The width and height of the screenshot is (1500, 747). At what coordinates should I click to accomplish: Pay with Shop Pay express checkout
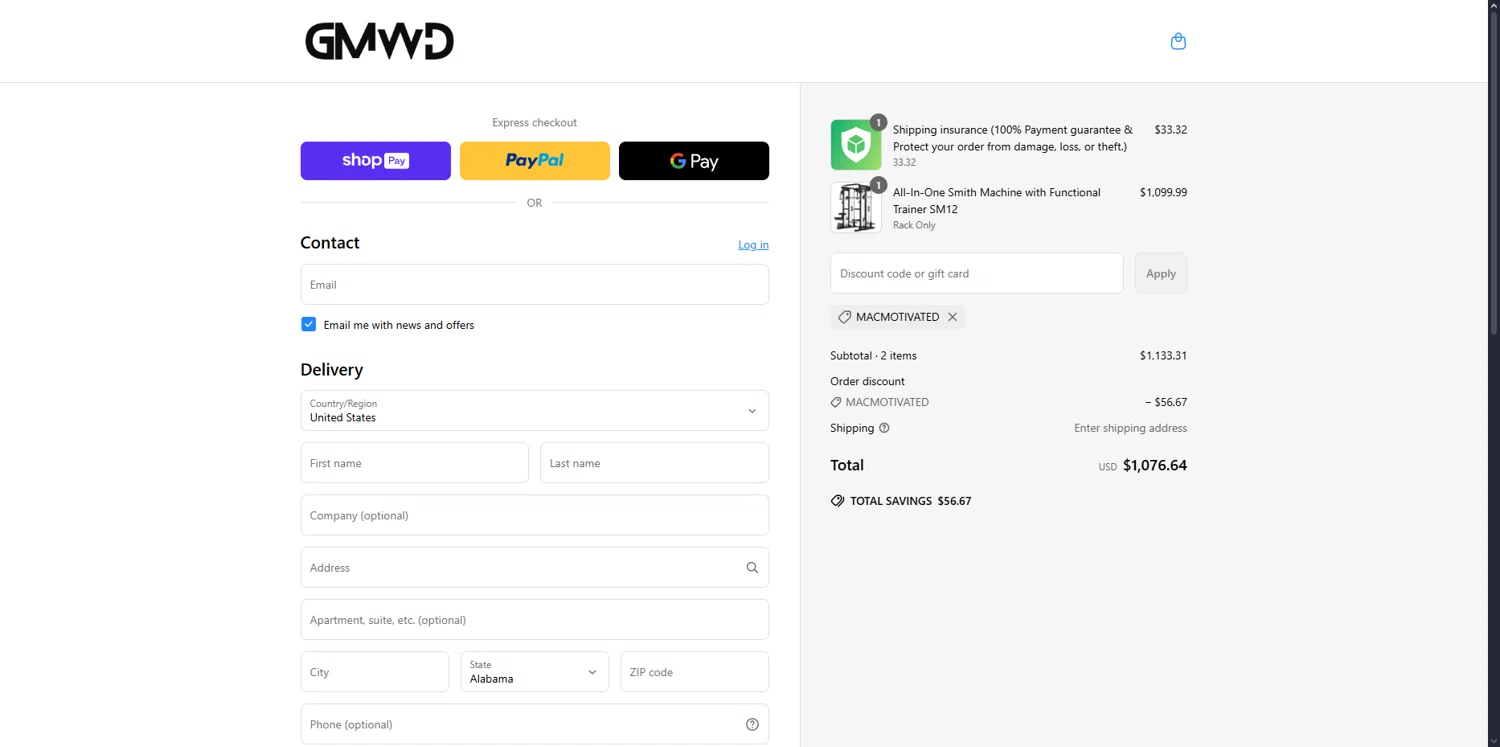click(375, 160)
